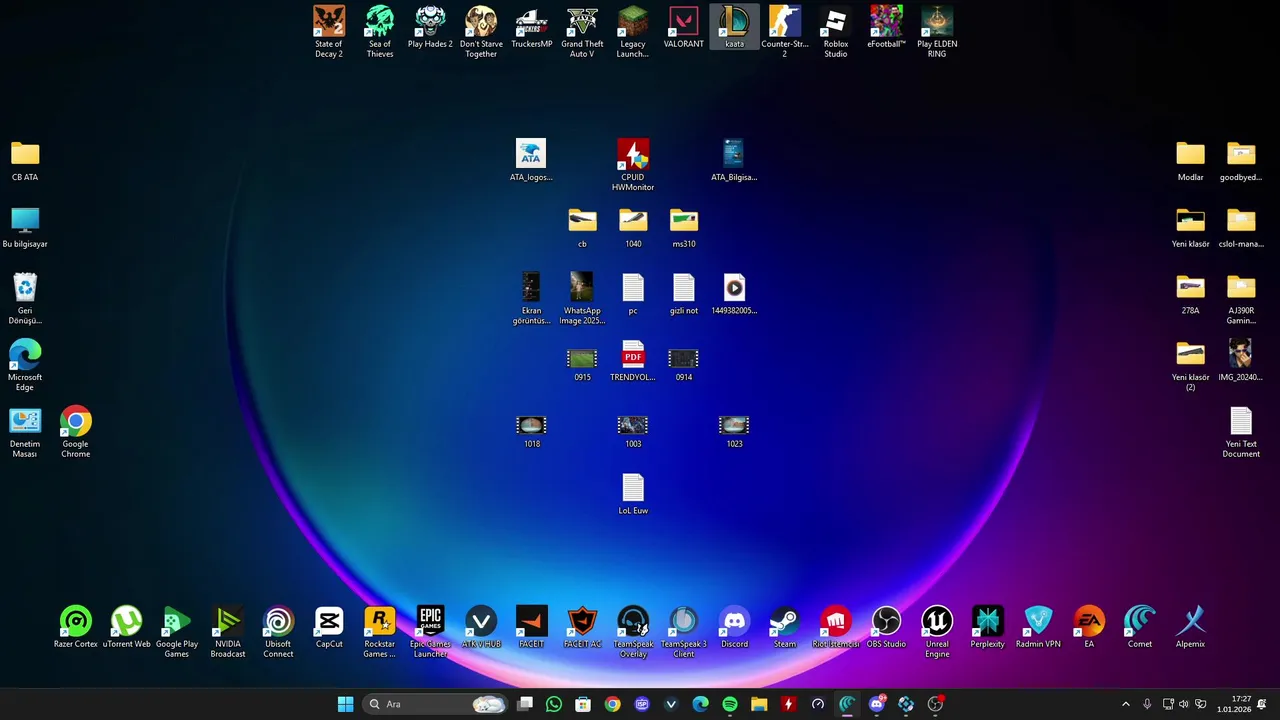Select the CapCut shortcut

[329, 628]
